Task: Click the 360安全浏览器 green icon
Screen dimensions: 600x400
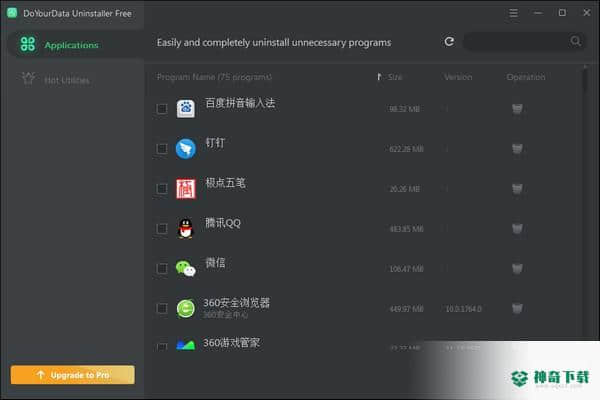Action: pyautogui.click(x=186, y=309)
